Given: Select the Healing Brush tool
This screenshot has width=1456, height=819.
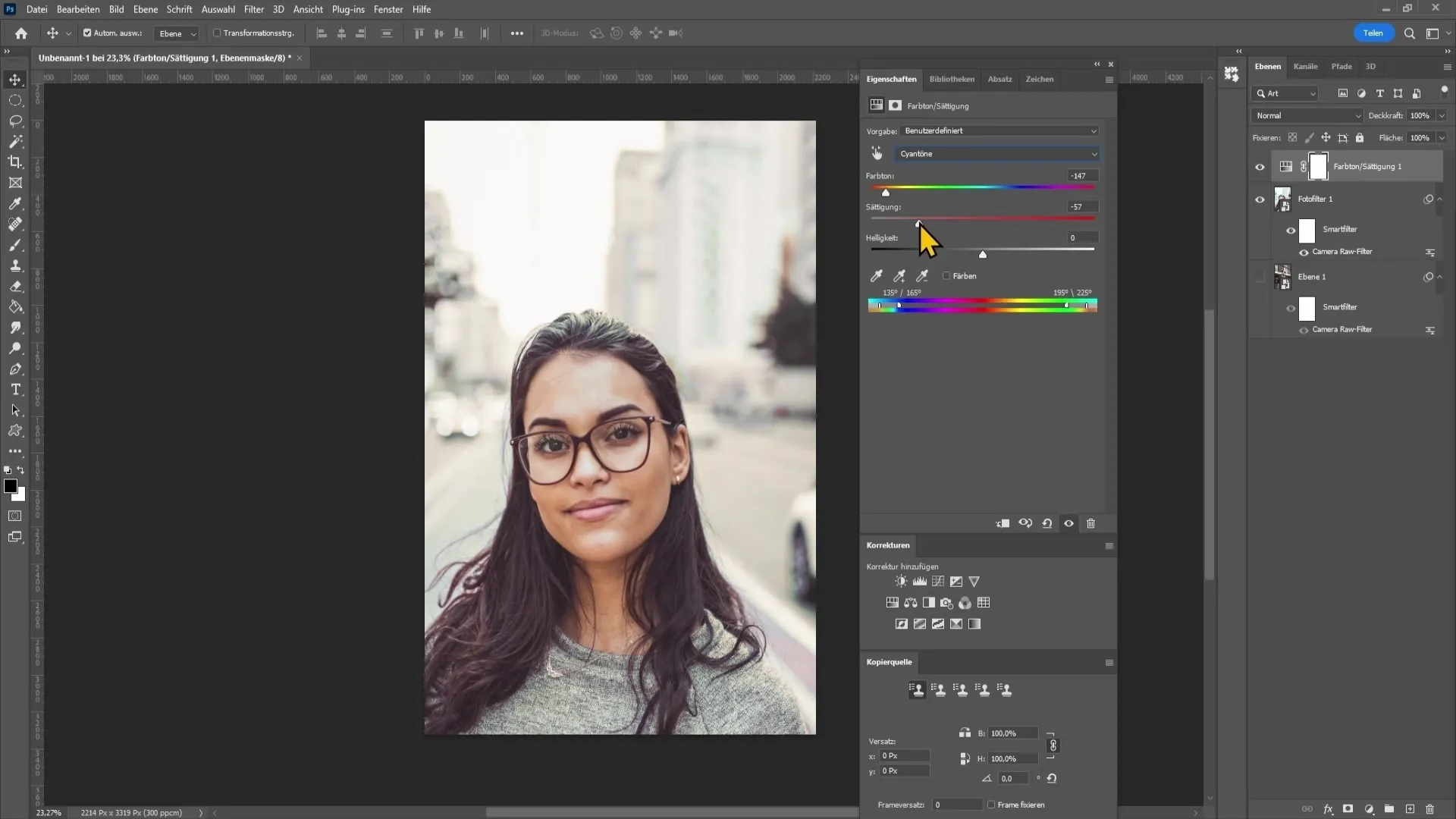Looking at the screenshot, I should pyautogui.click(x=15, y=224).
